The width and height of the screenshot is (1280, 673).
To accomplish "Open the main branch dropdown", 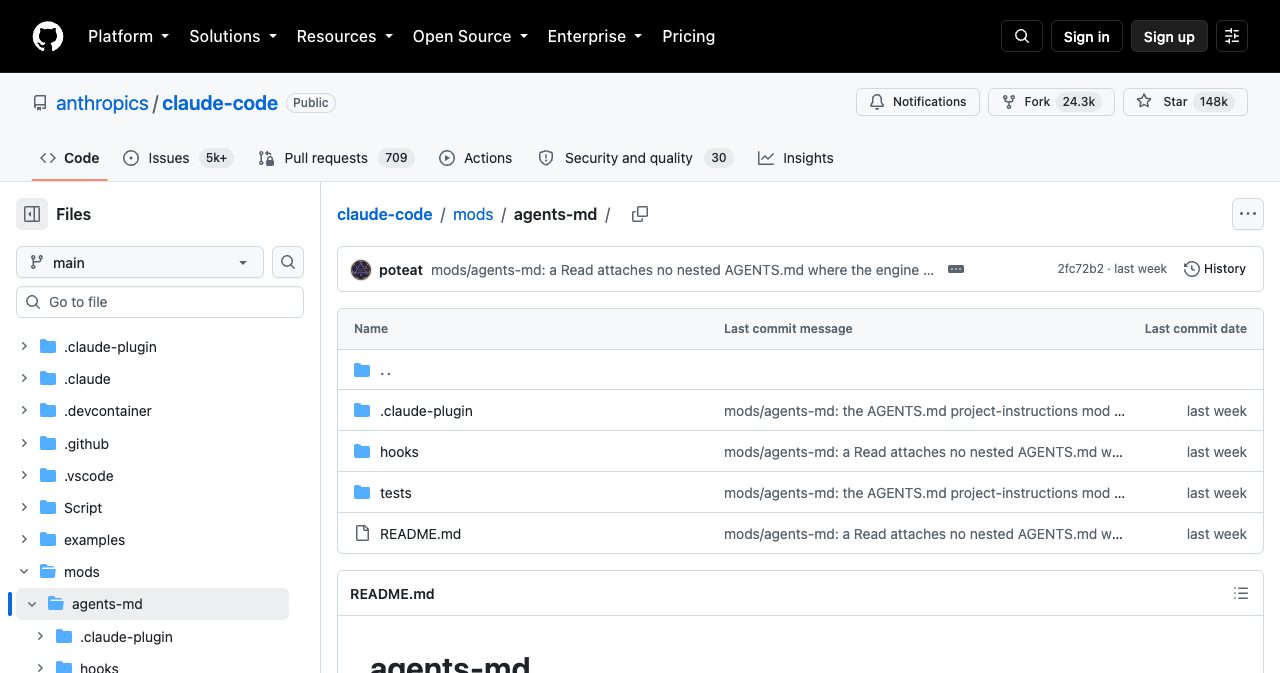I will [x=140, y=262].
